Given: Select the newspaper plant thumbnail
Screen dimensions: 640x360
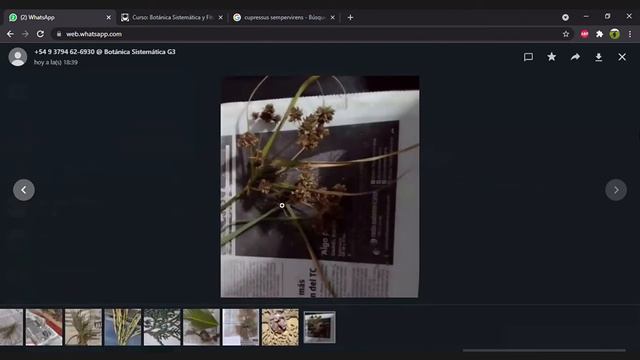Looking at the screenshot, I should coord(44,327).
